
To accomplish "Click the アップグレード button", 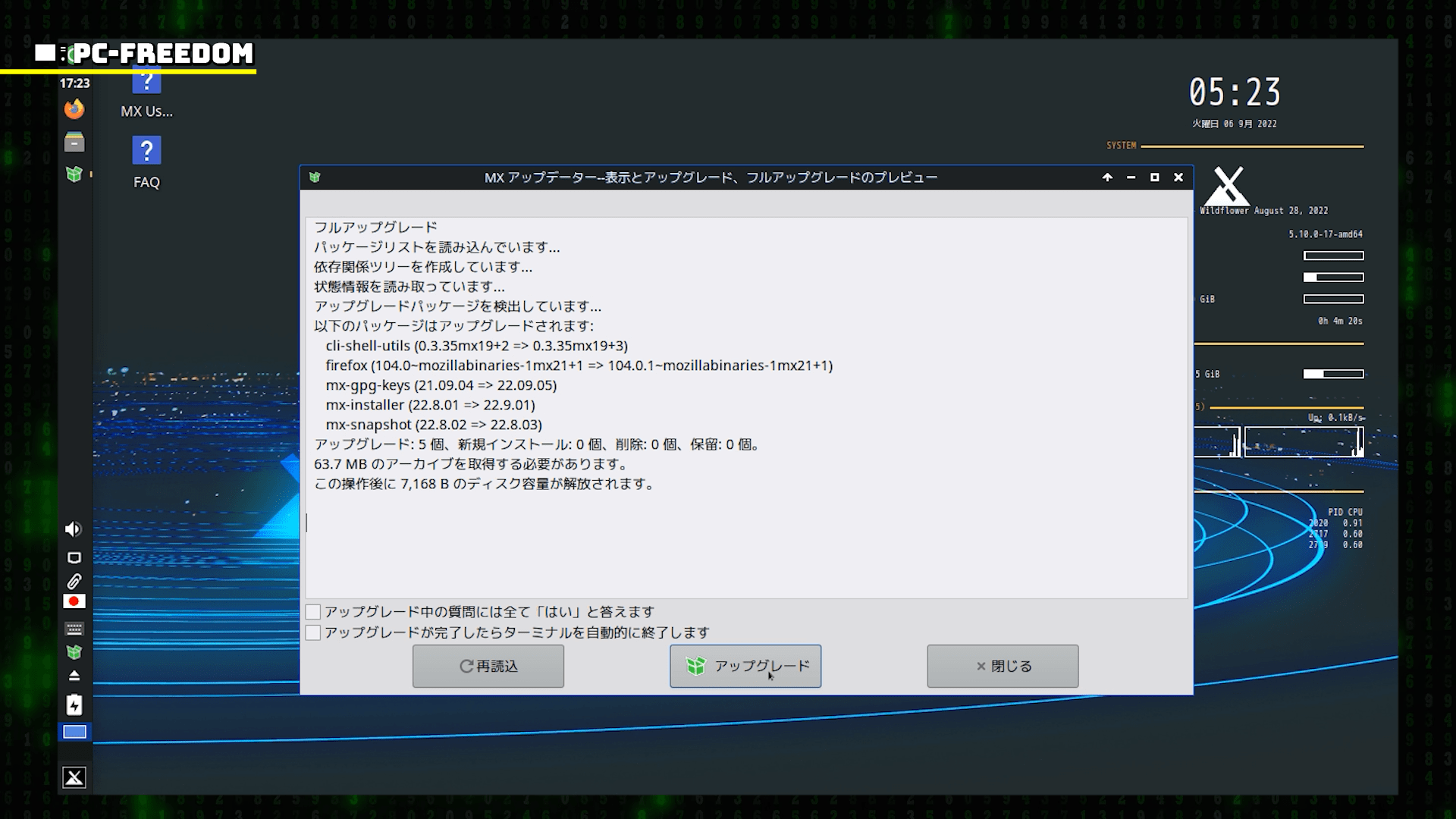I will pos(745,666).
